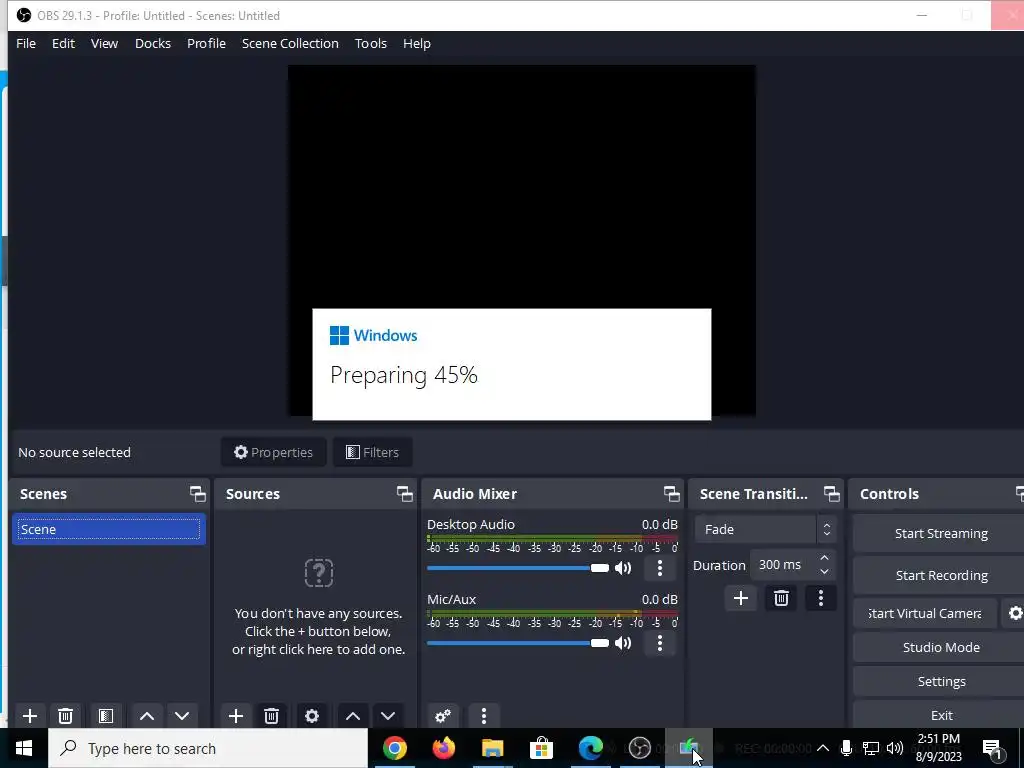
Task: Move scene down arrow
Action: (x=182, y=716)
